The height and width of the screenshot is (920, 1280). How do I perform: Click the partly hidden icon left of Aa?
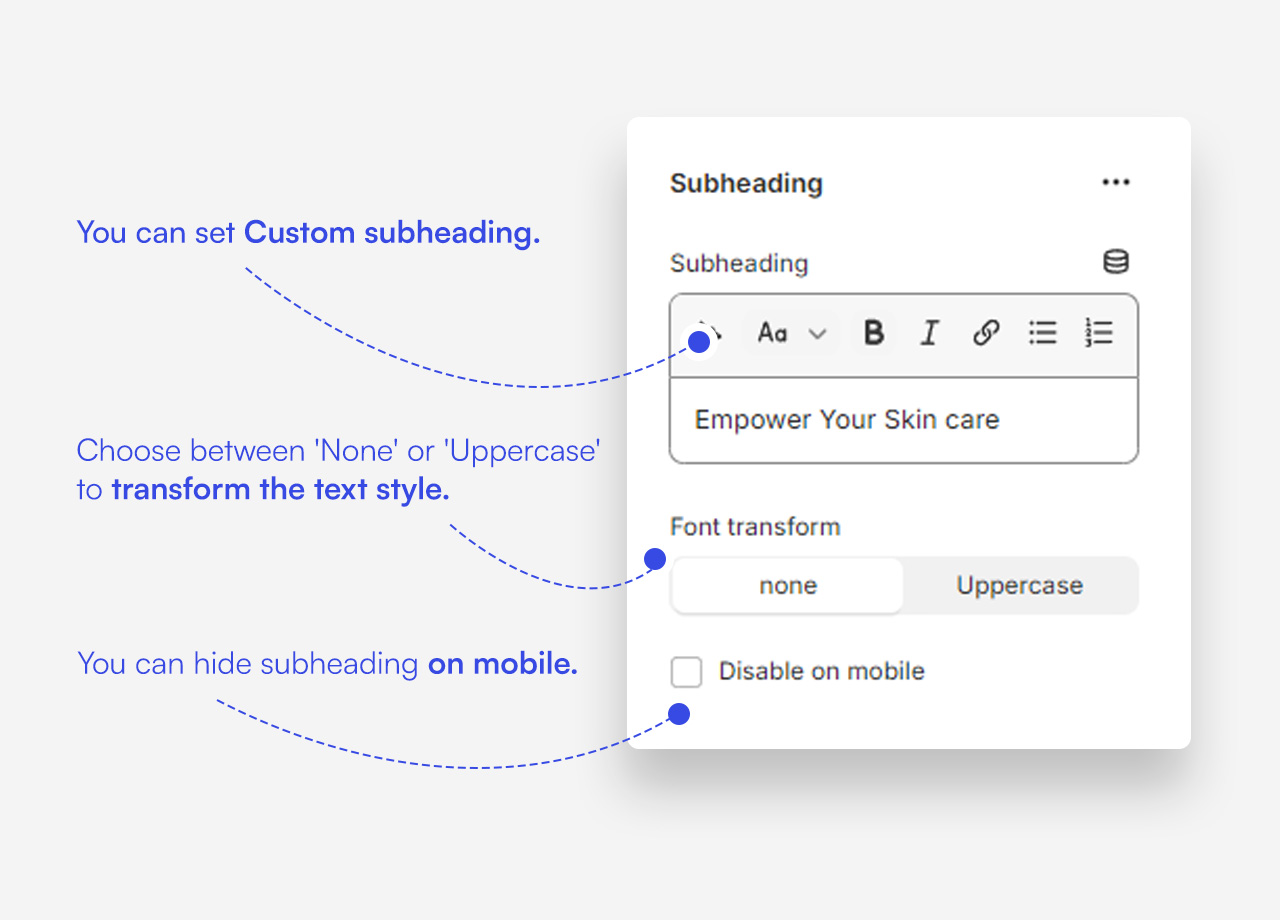tap(712, 330)
